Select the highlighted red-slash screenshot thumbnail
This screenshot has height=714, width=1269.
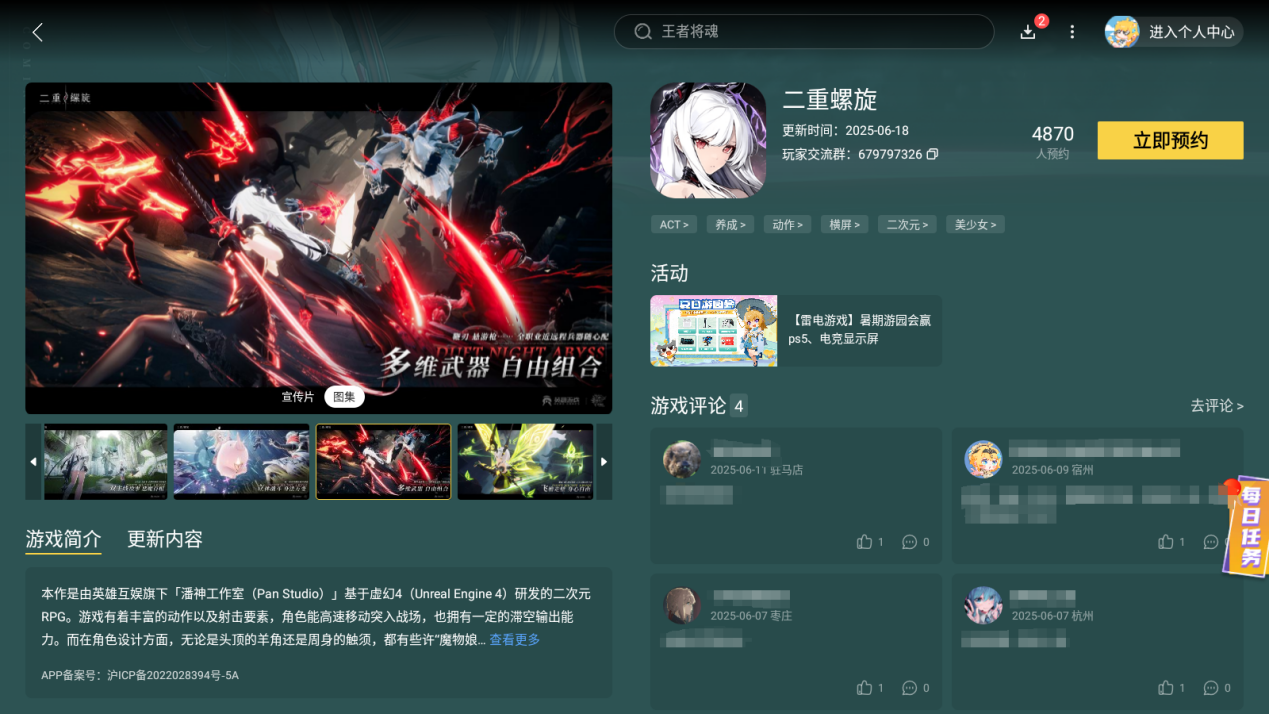coord(383,462)
